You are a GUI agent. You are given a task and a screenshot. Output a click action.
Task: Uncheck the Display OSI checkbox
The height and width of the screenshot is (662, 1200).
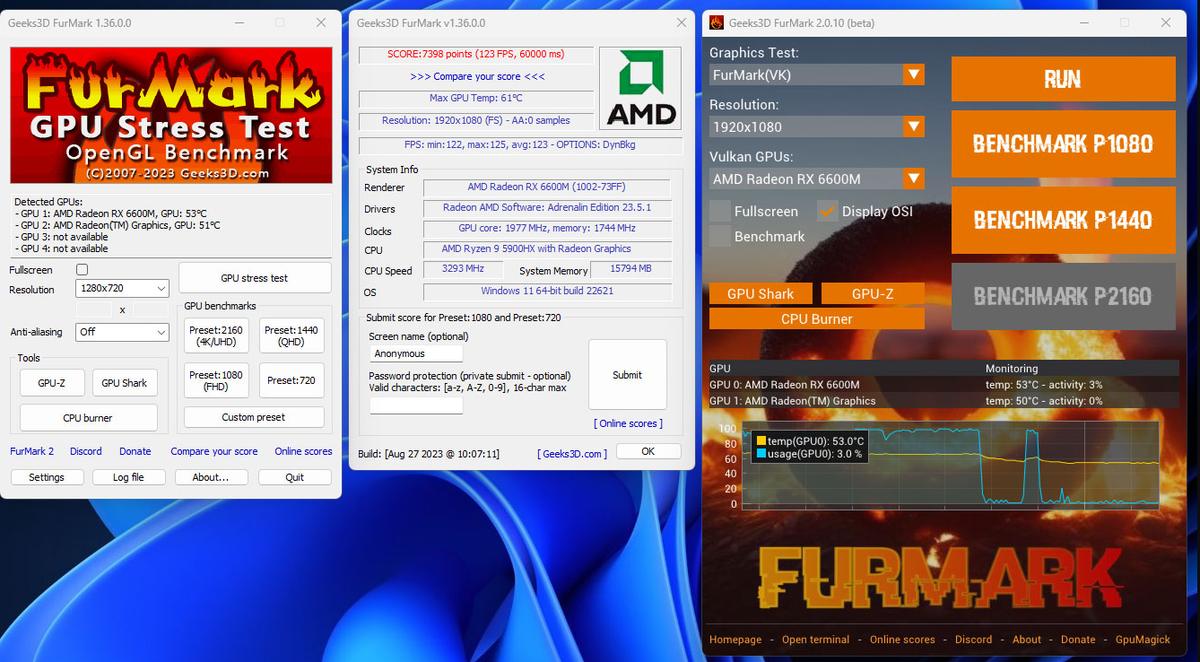[x=827, y=211]
